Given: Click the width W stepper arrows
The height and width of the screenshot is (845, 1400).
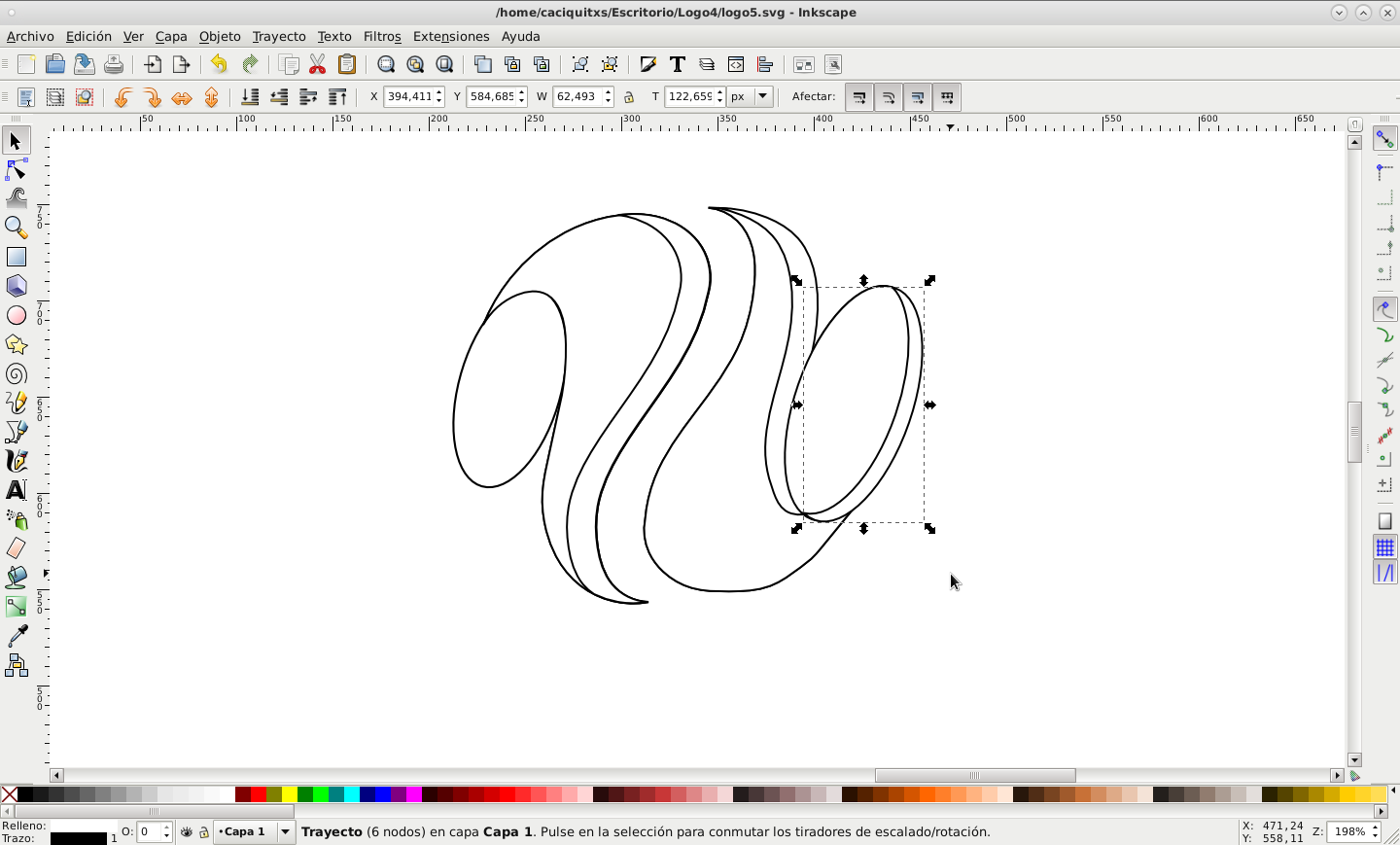Looking at the screenshot, I should tap(608, 97).
